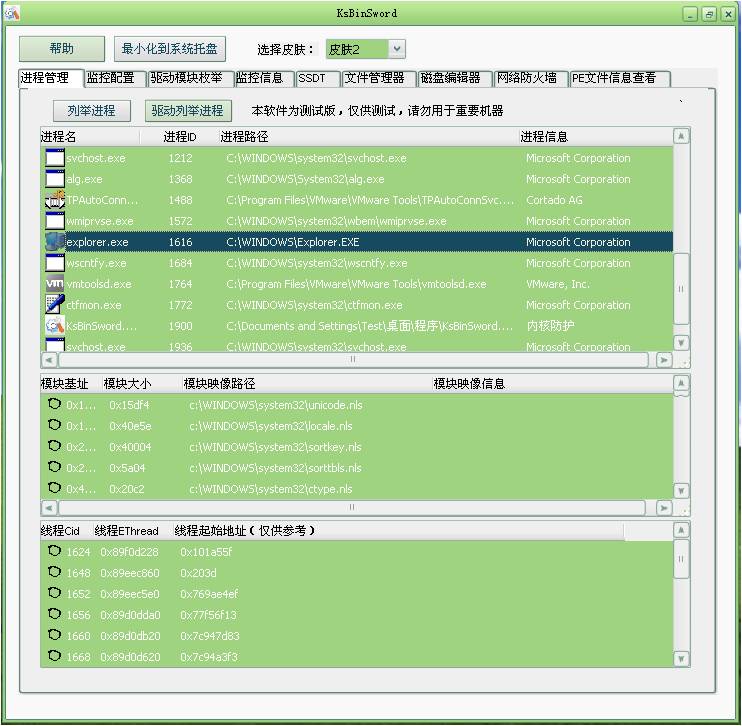Select the explorer.exe process path text
742x726 pixels.
292,242
